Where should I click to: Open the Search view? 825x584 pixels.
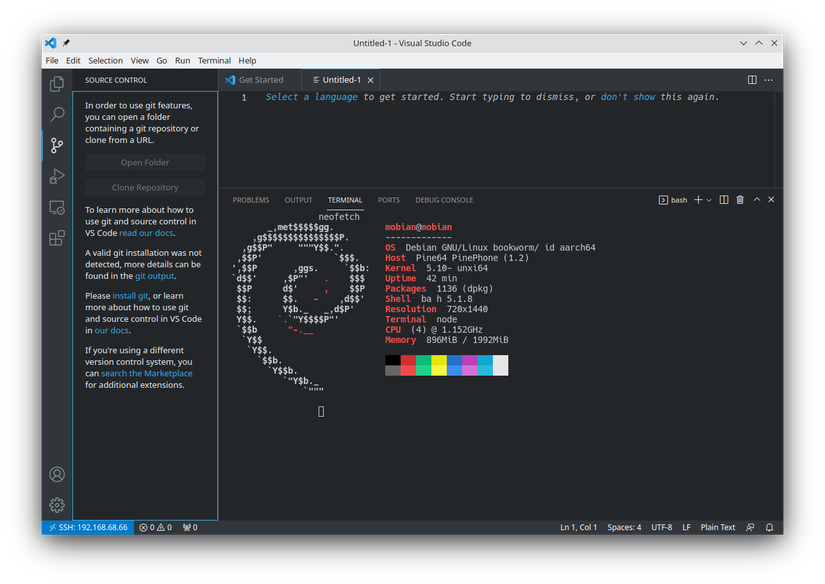coord(57,114)
